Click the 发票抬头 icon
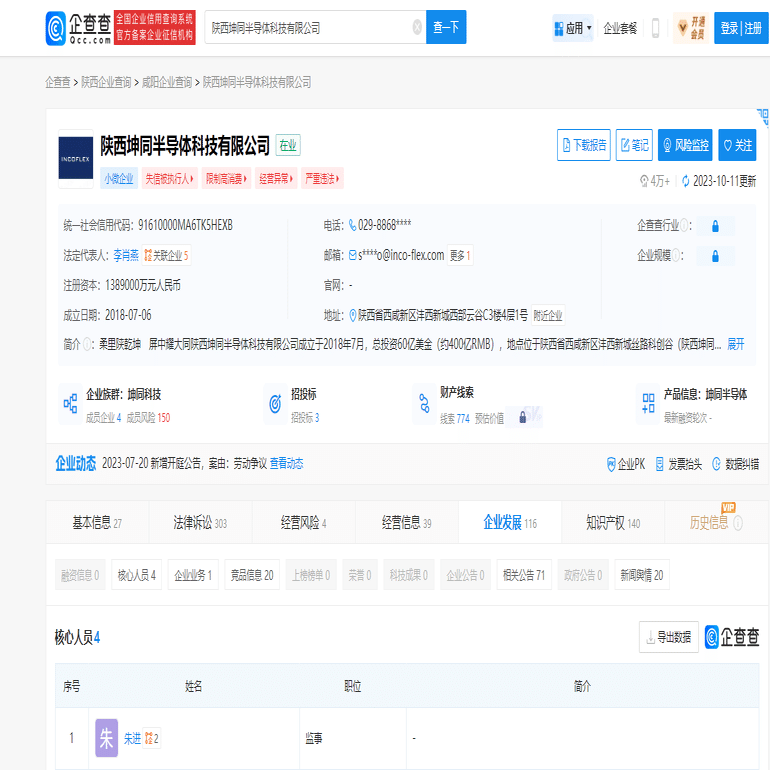 [x=660, y=464]
